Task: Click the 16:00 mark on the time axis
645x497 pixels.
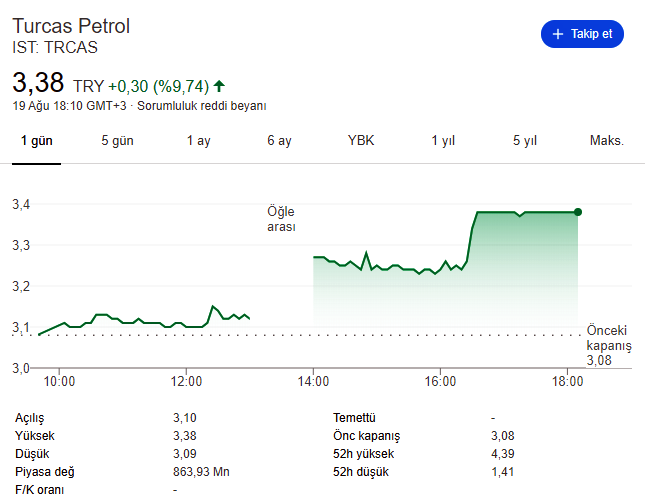Action: click(440, 381)
